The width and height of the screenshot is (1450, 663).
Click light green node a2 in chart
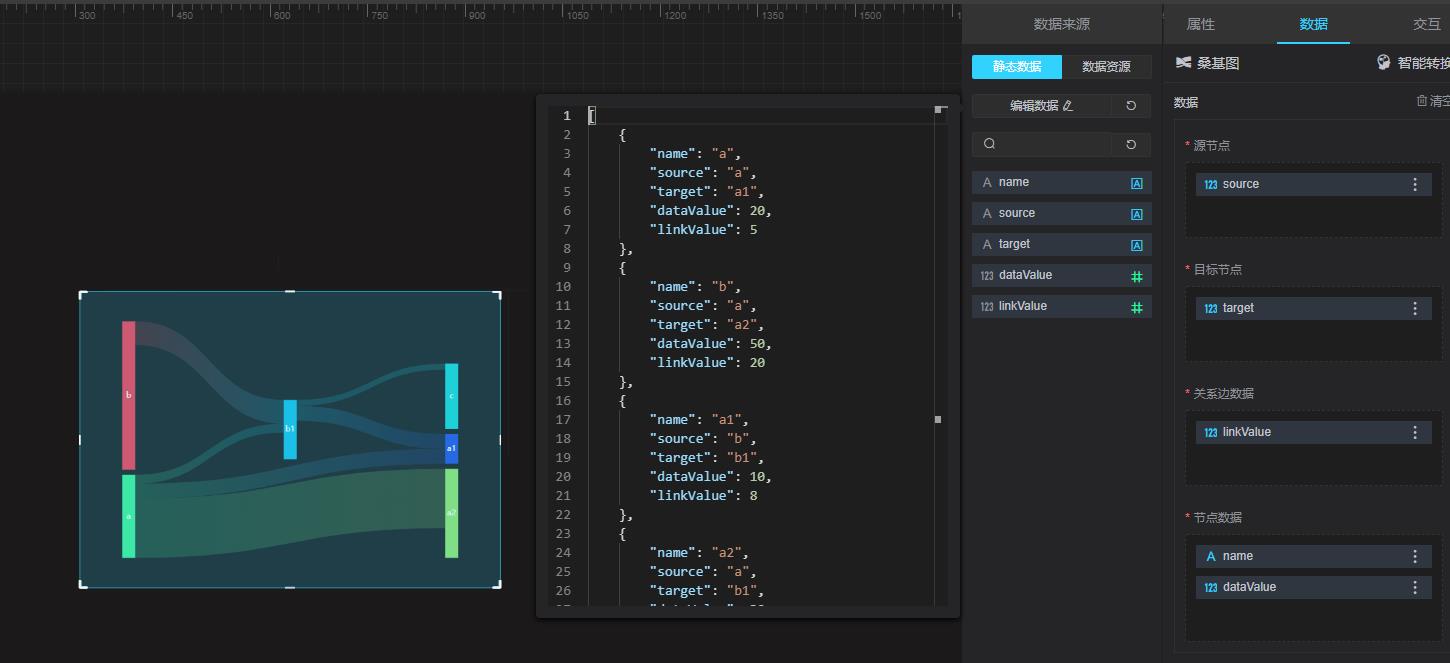[x=451, y=513]
